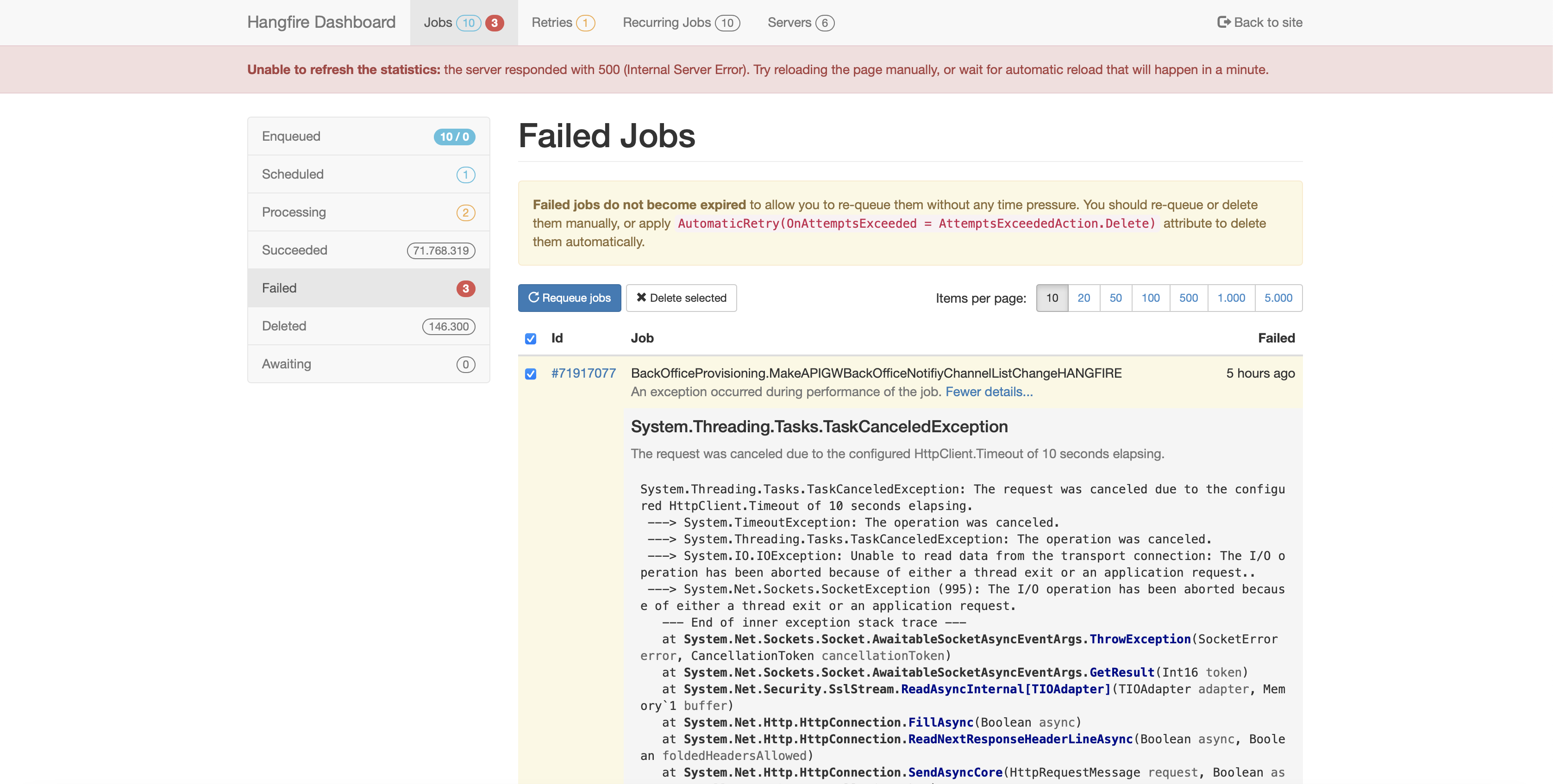Open job #71917077 details page
This screenshot has height=784, width=1553.
tap(583, 373)
